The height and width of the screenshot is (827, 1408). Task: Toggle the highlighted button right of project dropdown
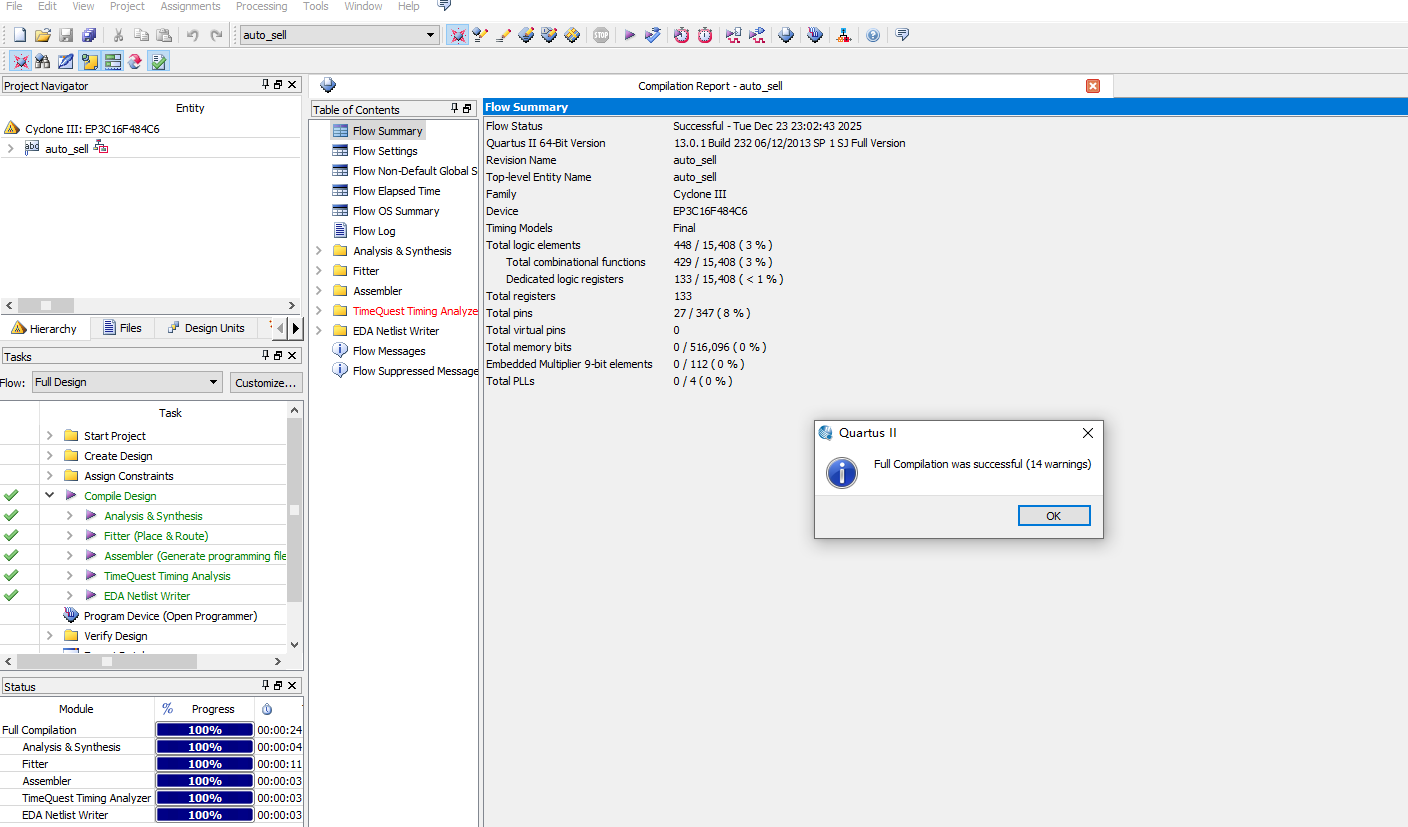coord(458,35)
